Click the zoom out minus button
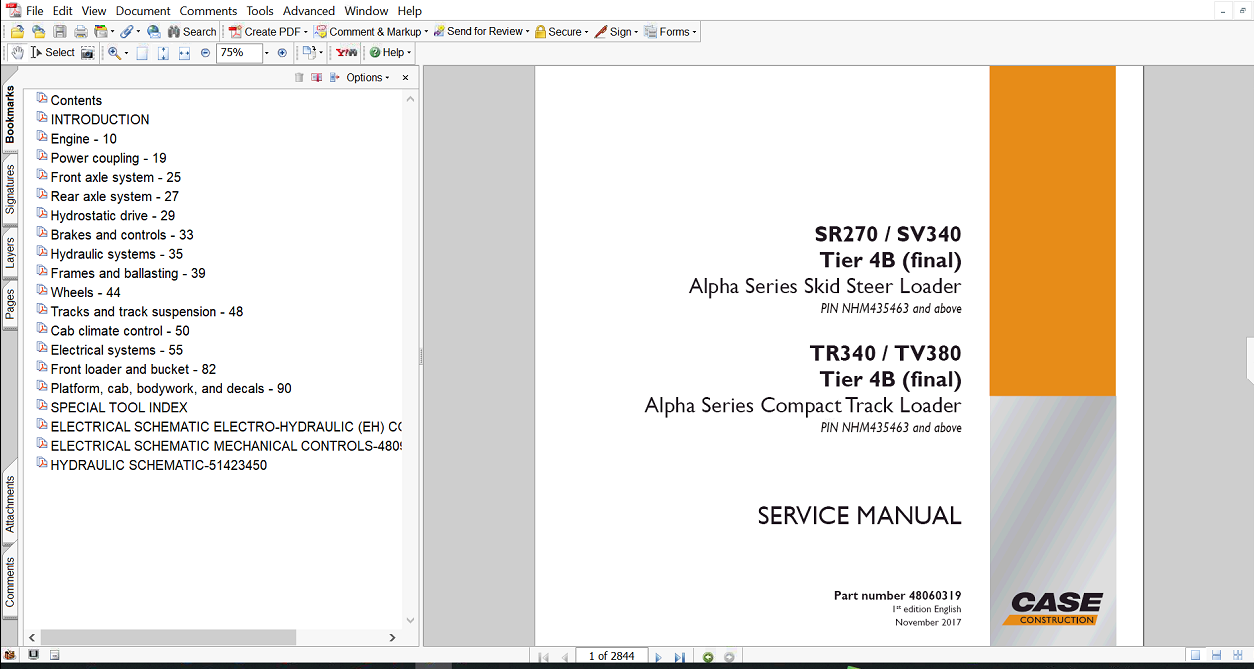This screenshot has height=669, width=1254. (x=205, y=53)
